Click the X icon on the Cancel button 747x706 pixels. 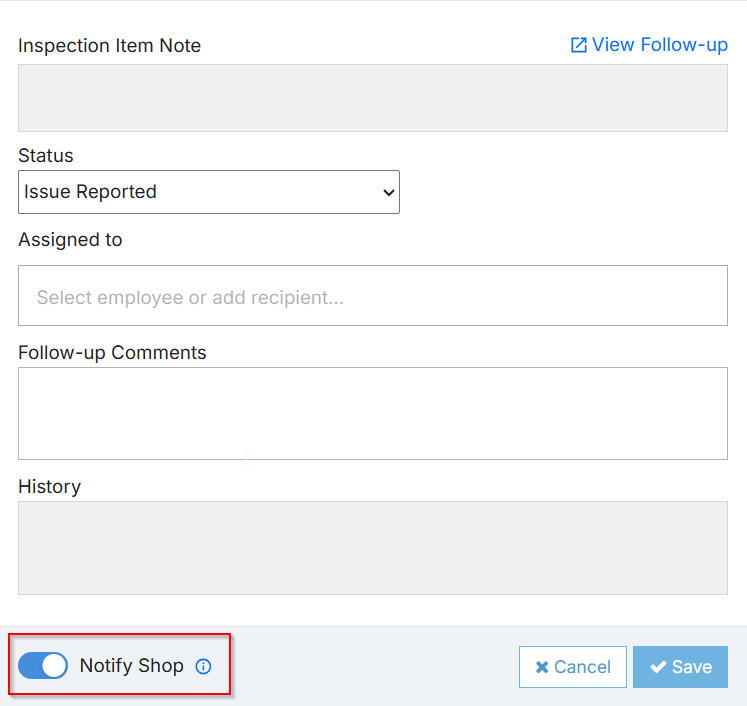point(541,667)
